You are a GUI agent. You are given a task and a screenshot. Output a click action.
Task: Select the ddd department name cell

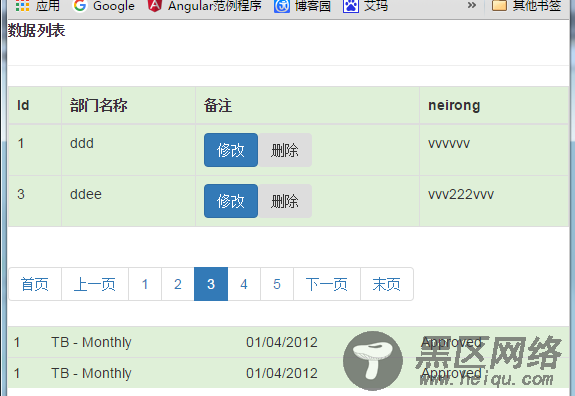tap(128, 150)
